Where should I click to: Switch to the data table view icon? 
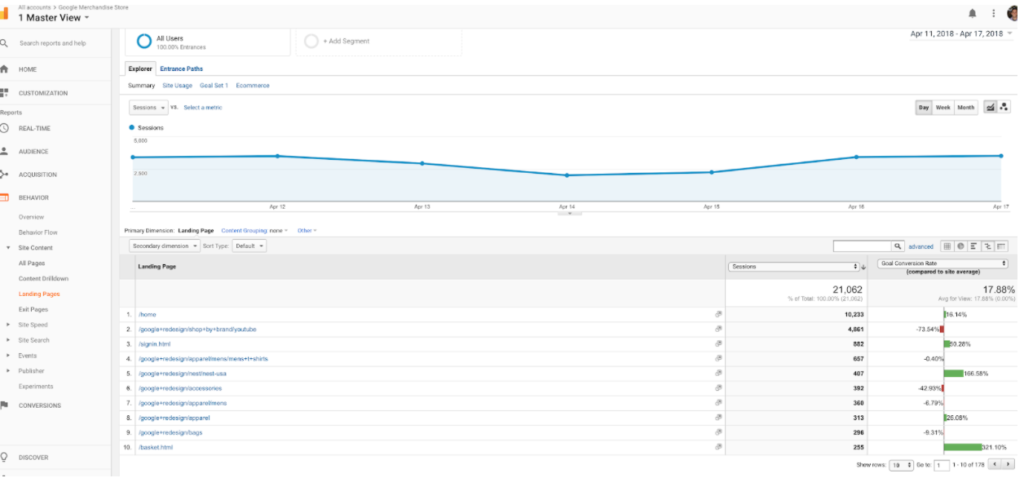[946, 245]
